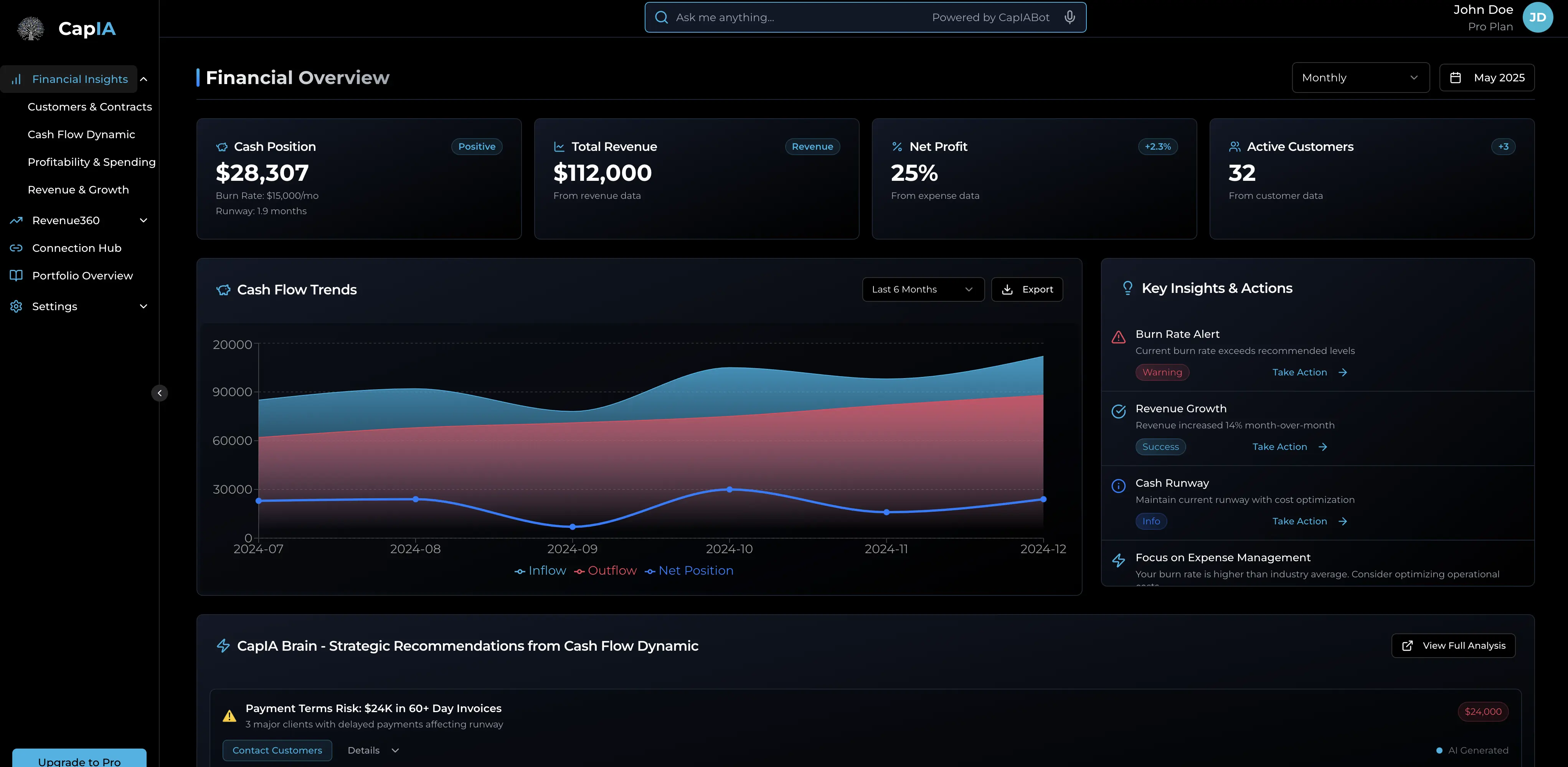Image resolution: width=1568 pixels, height=767 pixels.
Task: Take Action on Cash Runway
Action: pyautogui.click(x=1309, y=521)
